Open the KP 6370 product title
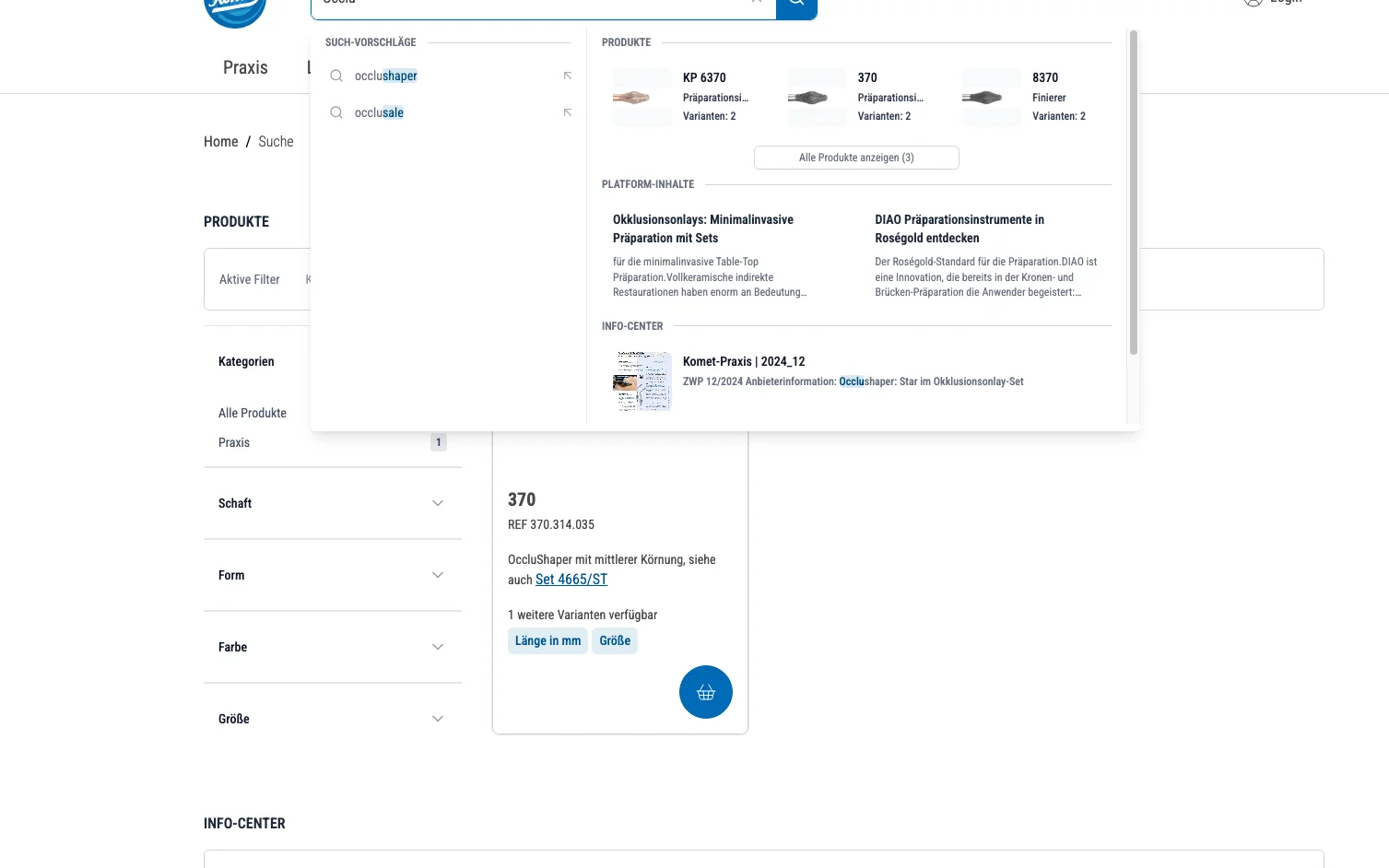 (704, 77)
